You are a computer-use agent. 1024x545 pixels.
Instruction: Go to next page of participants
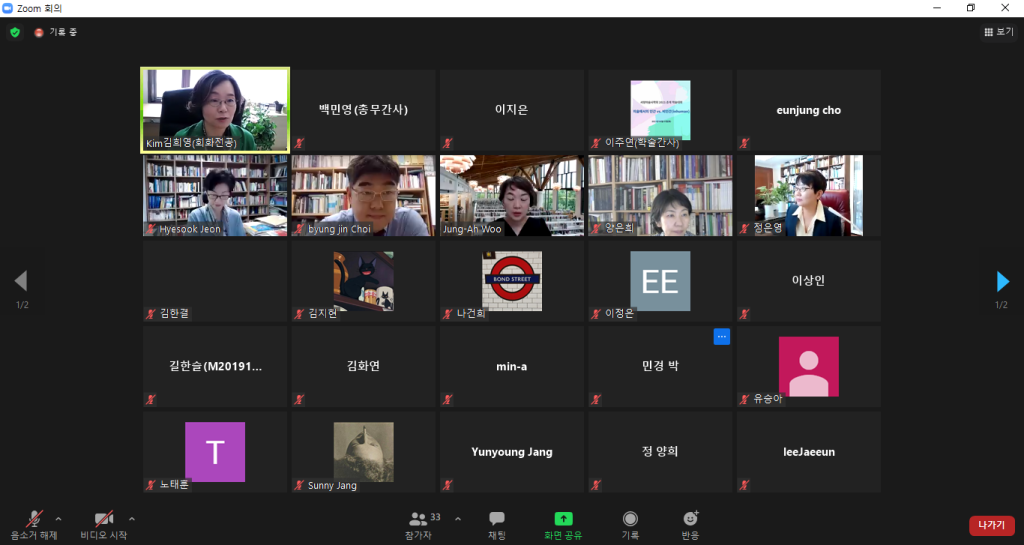click(x=1002, y=281)
